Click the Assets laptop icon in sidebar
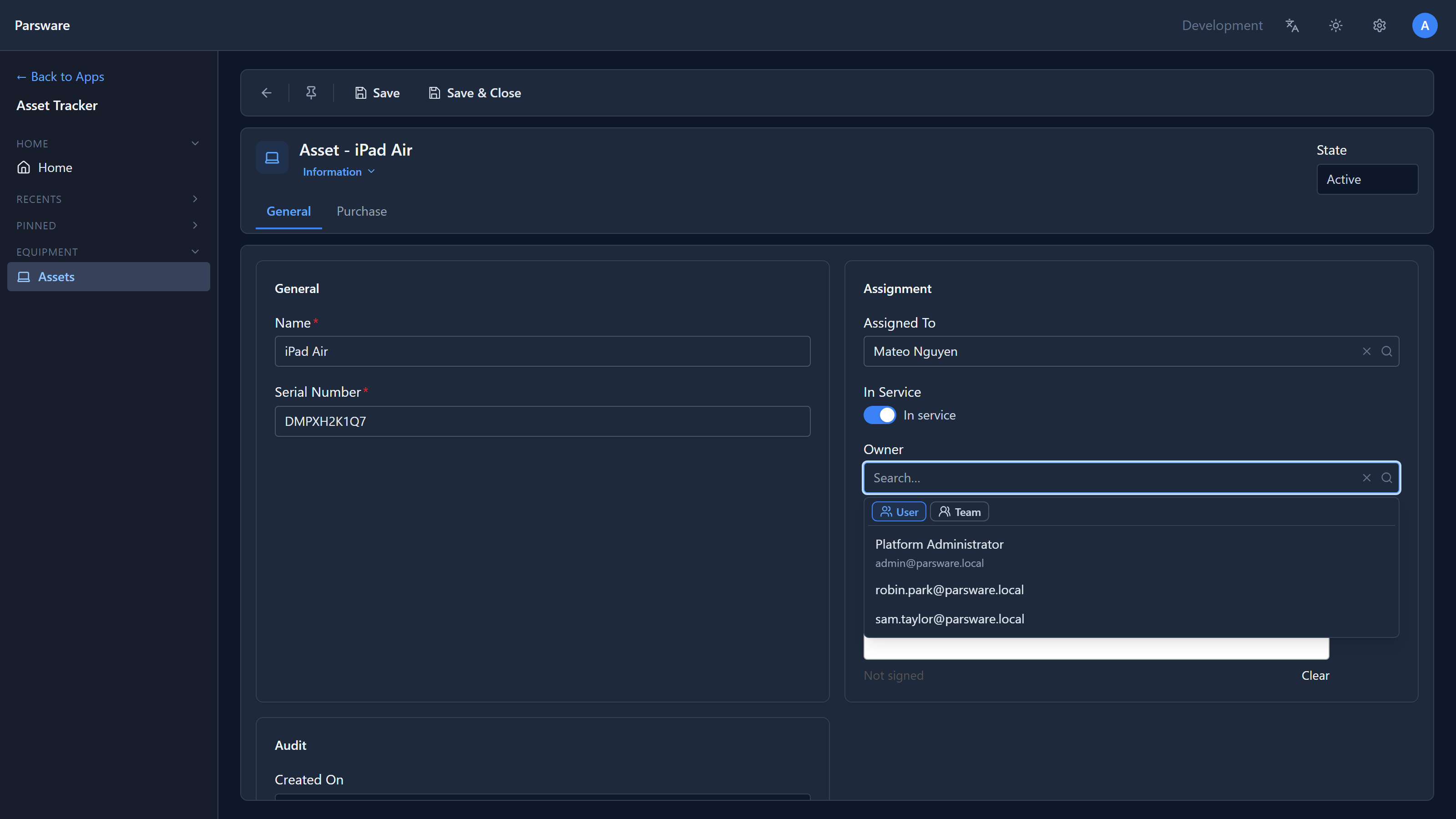1456x819 pixels. [x=24, y=277]
